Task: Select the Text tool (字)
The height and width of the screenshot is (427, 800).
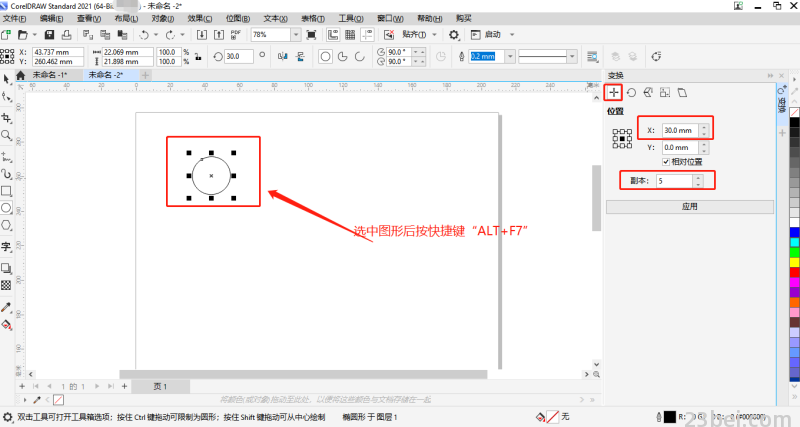Action: click(x=6, y=247)
